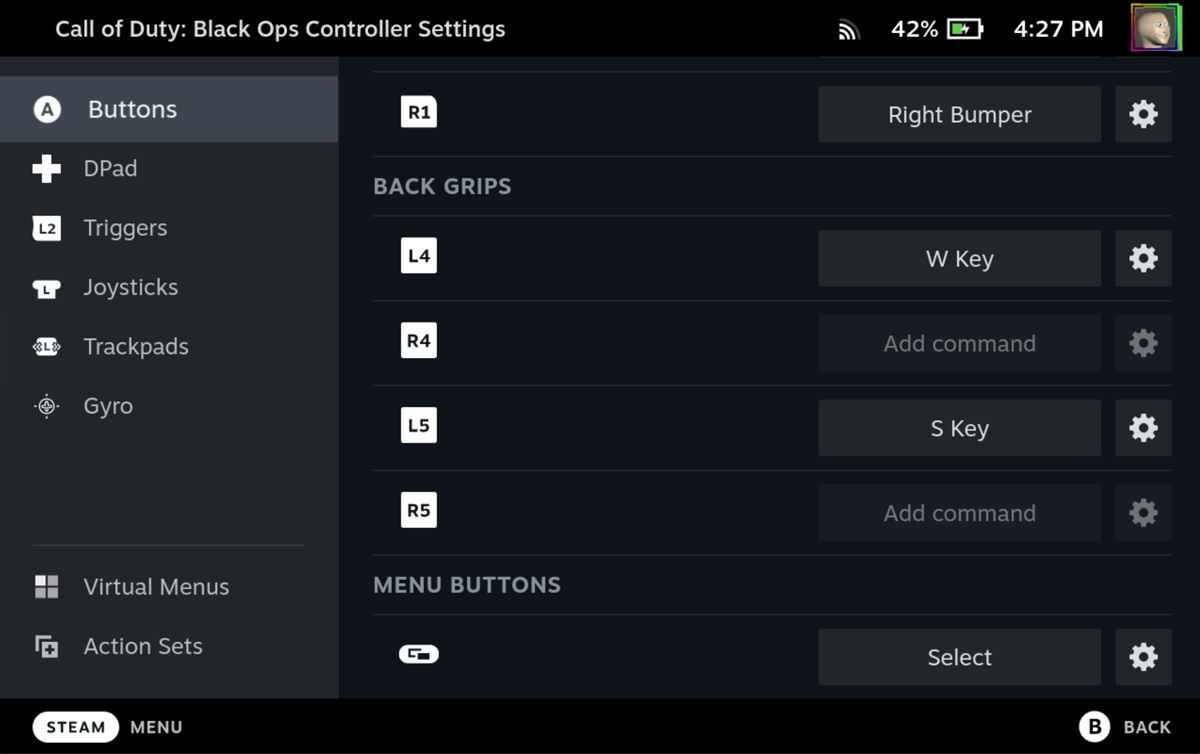
Task: Open the Trackpads section
Action: pos(136,347)
